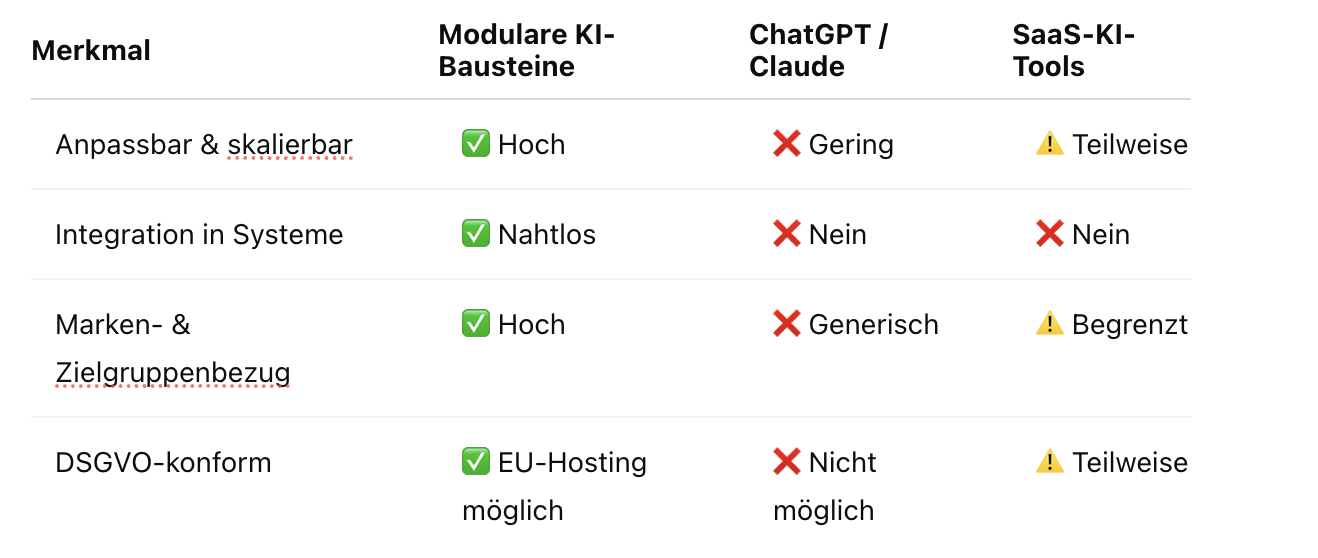Click the red cross next to Gering
Viewport: 1318px width, 558px height.
click(x=787, y=144)
